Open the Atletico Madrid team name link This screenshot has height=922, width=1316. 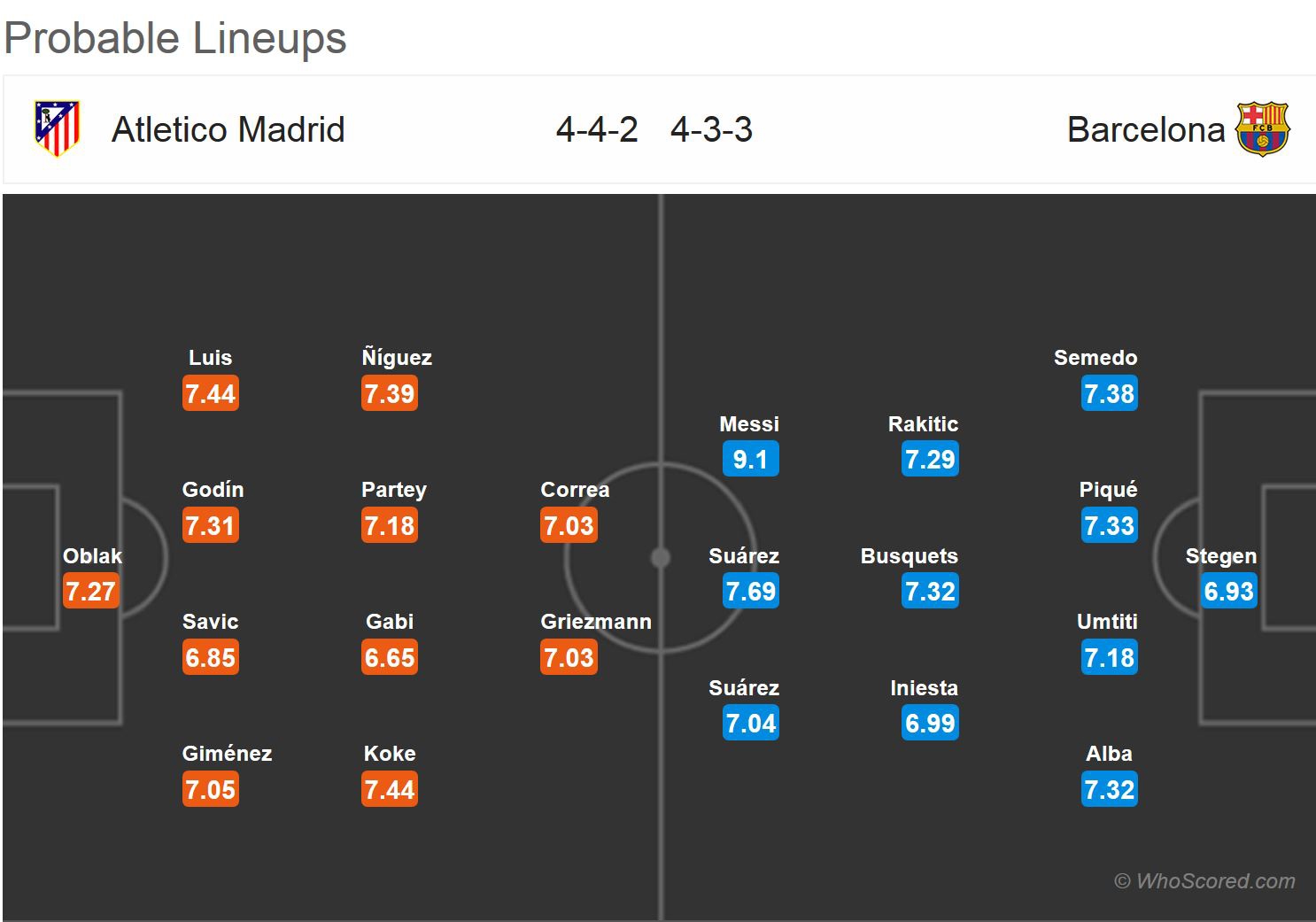[x=228, y=129]
